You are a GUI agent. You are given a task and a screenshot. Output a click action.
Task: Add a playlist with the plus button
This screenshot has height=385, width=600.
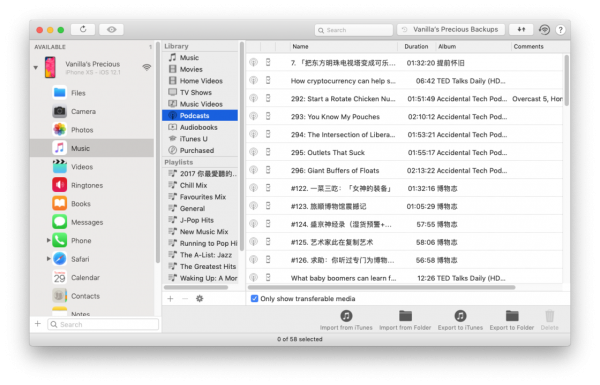pos(170,299)
